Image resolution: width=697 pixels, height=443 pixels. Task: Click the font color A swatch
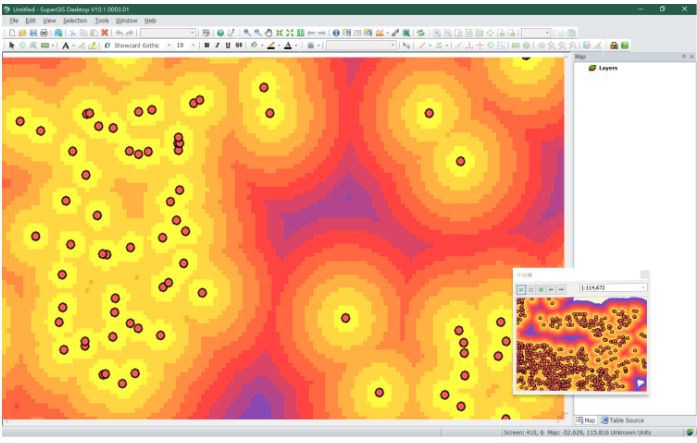pyautogui.click(x=287, y=45)
